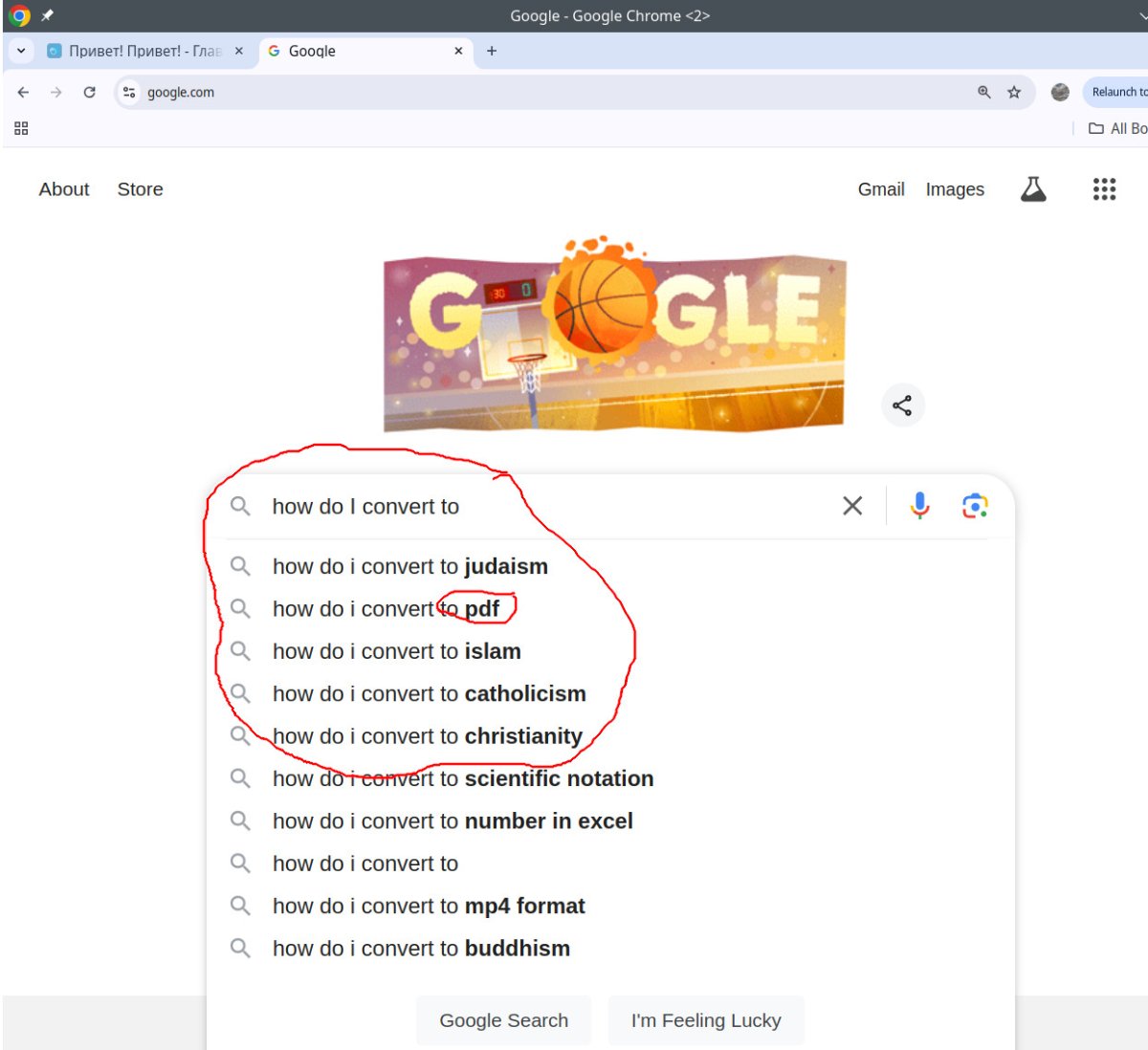Viewport: 1148px width, 1050px height.
Task: Open the browser zoom indicator
Action: 984,92
